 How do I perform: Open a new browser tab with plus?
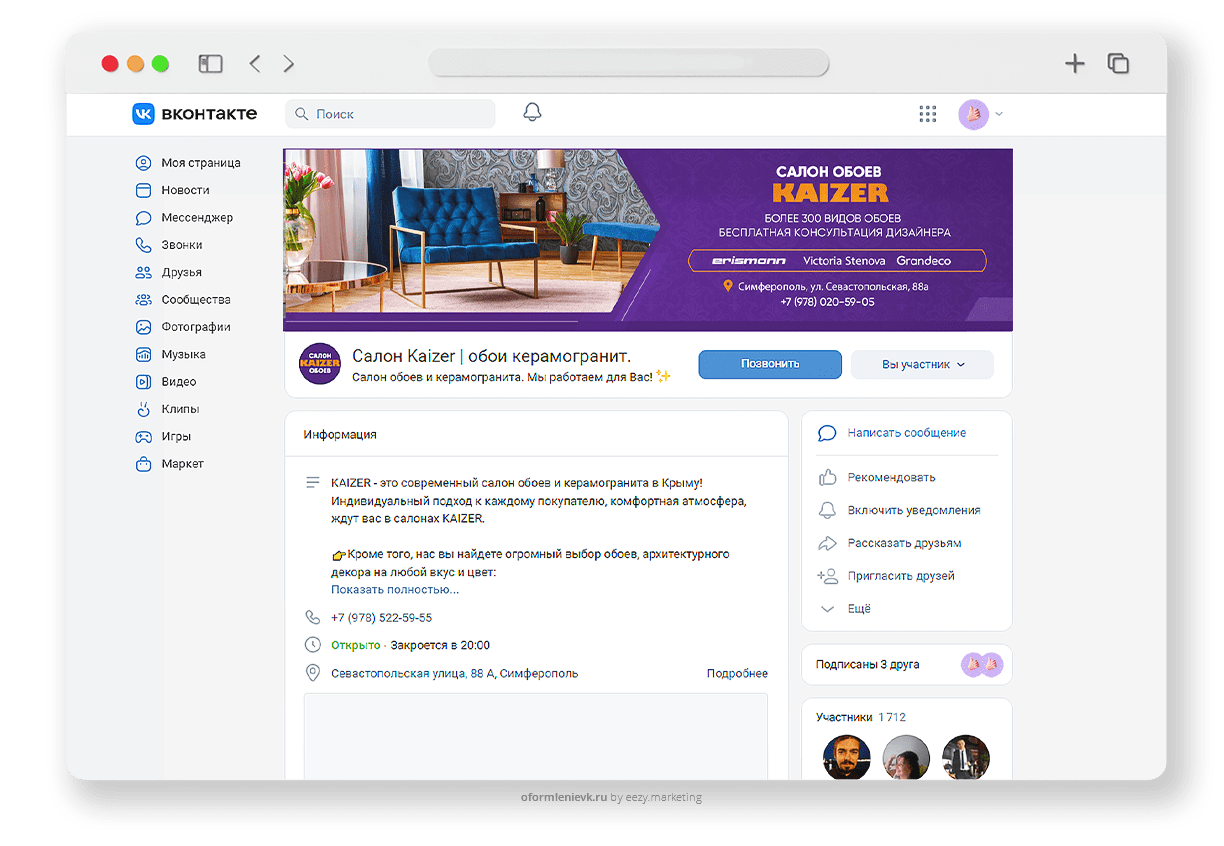pyautogui.click(x=1074, y=64)
